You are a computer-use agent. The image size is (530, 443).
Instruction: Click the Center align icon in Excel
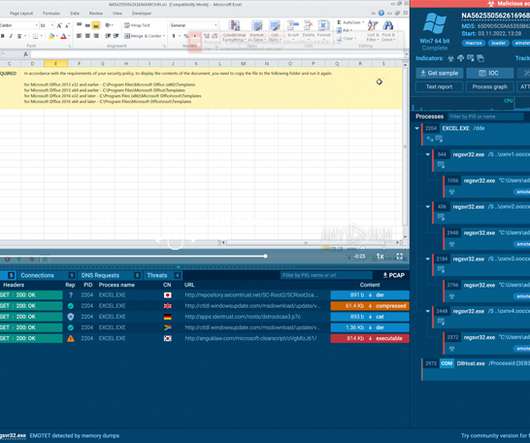88,36
